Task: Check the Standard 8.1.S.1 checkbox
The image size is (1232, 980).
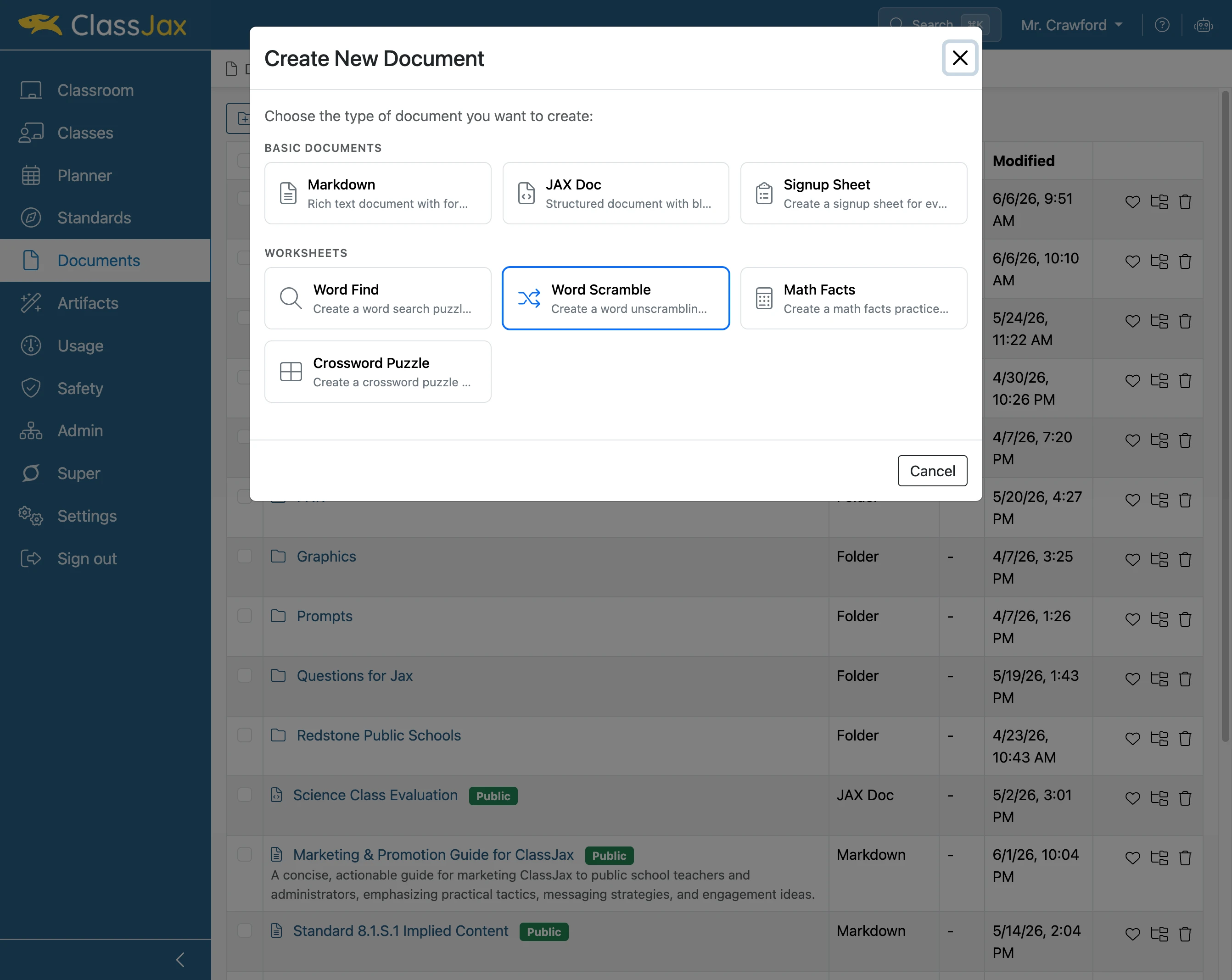Action: click(x=245, y=931)
